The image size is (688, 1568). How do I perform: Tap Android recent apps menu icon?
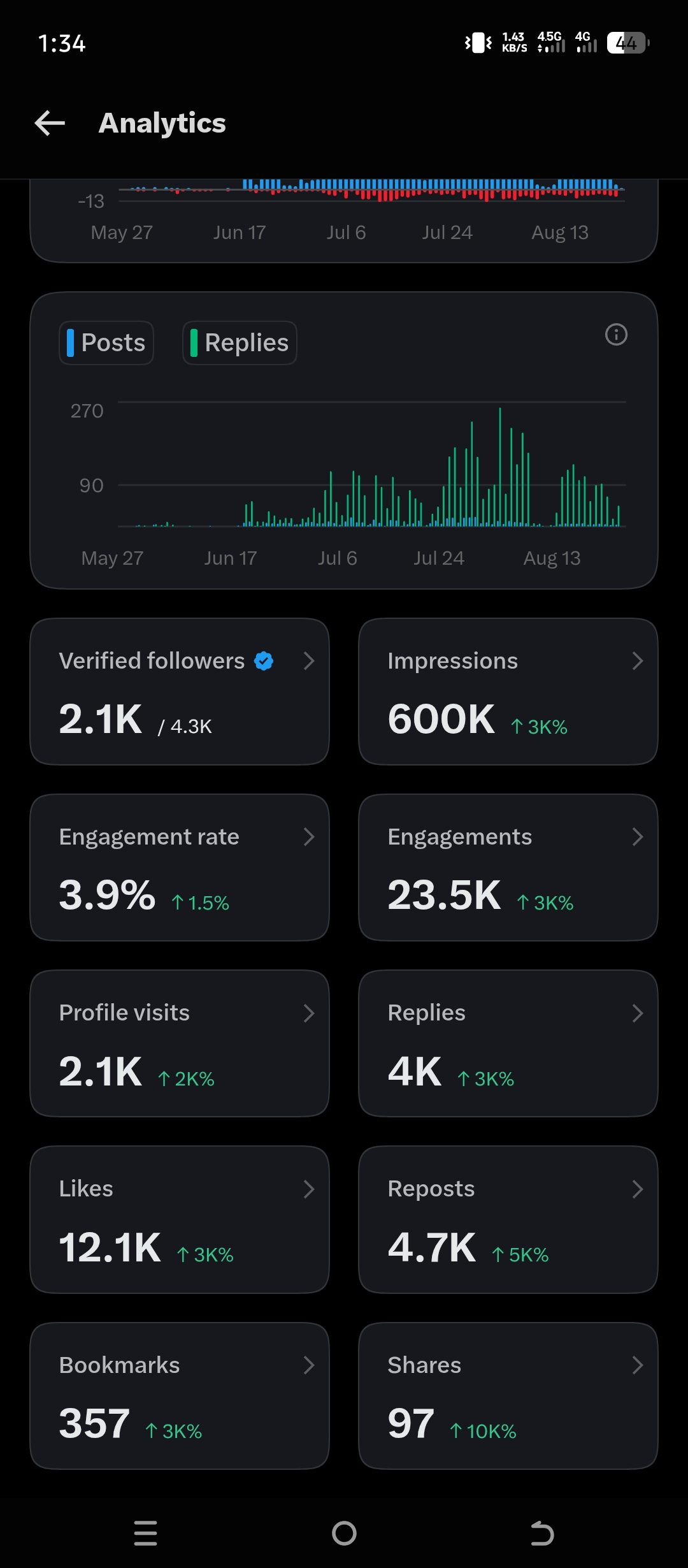tap(146, 1533)
